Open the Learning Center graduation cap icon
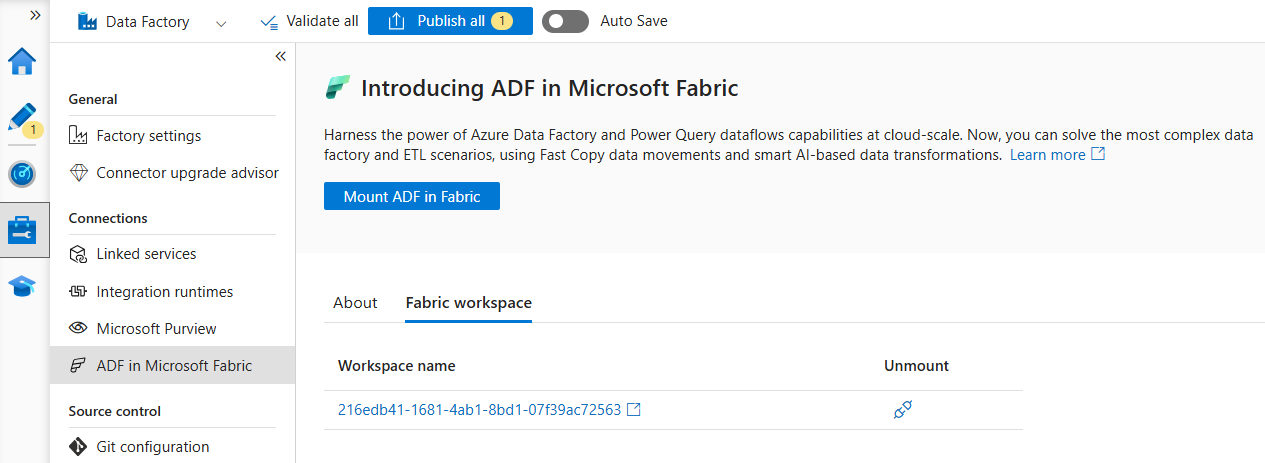 (22, 287)
